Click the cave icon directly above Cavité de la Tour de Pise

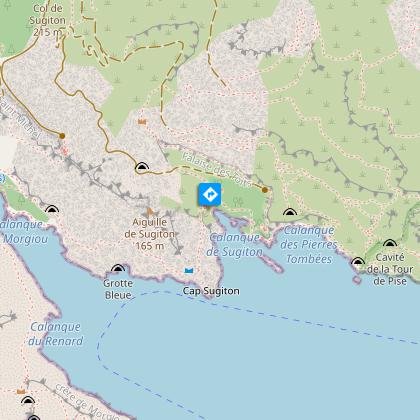(x=390, y=243)
